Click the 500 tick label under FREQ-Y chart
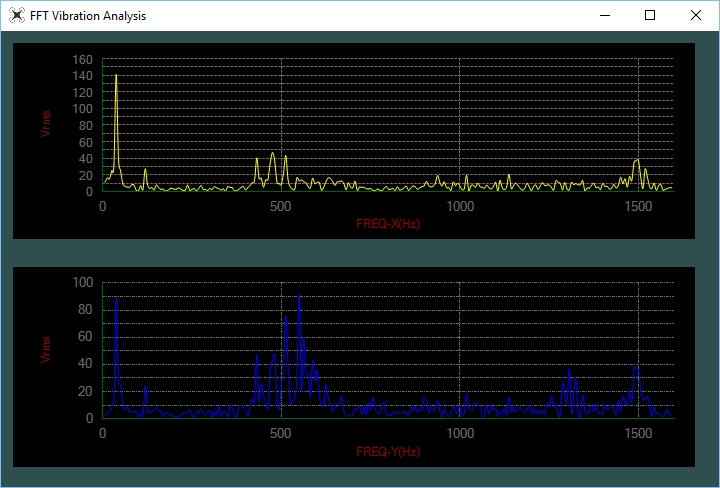This screenshot has width=720, height=488. [281, 433]
